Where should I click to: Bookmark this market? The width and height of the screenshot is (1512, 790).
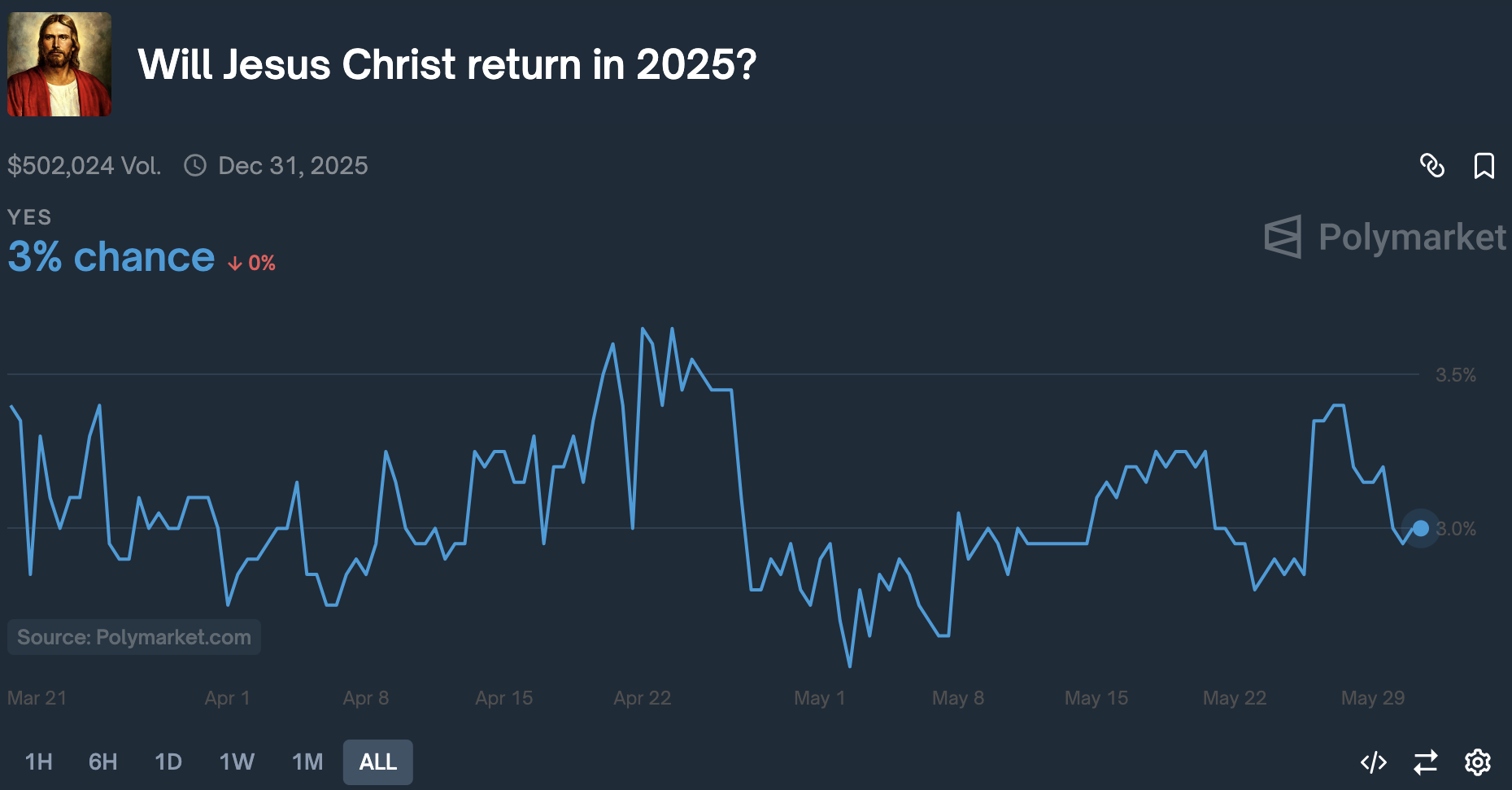point(1484,166)
